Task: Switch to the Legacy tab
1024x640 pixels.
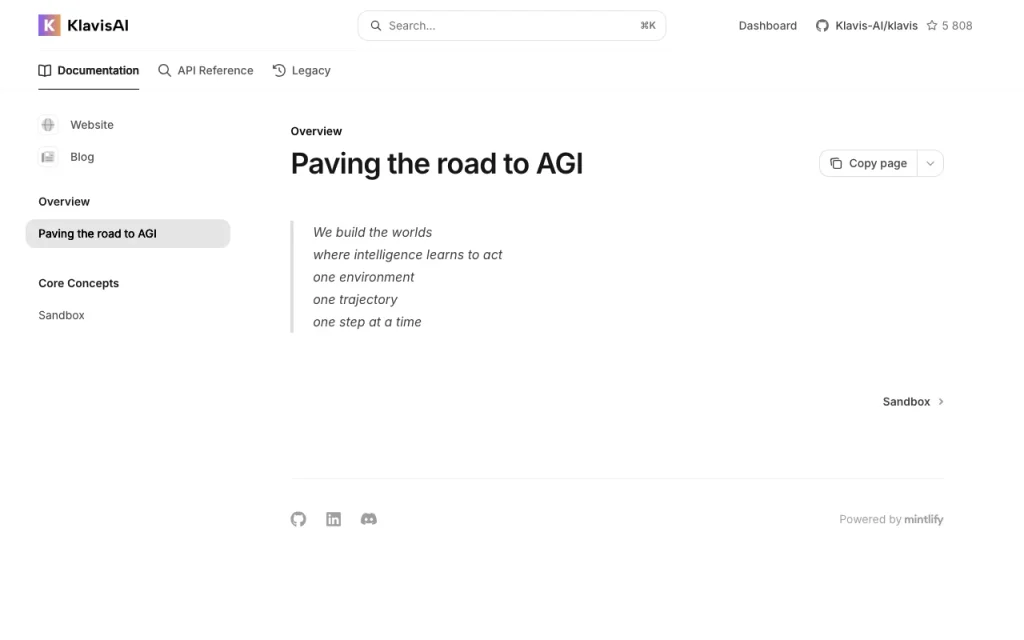Action: pos(301,71)
